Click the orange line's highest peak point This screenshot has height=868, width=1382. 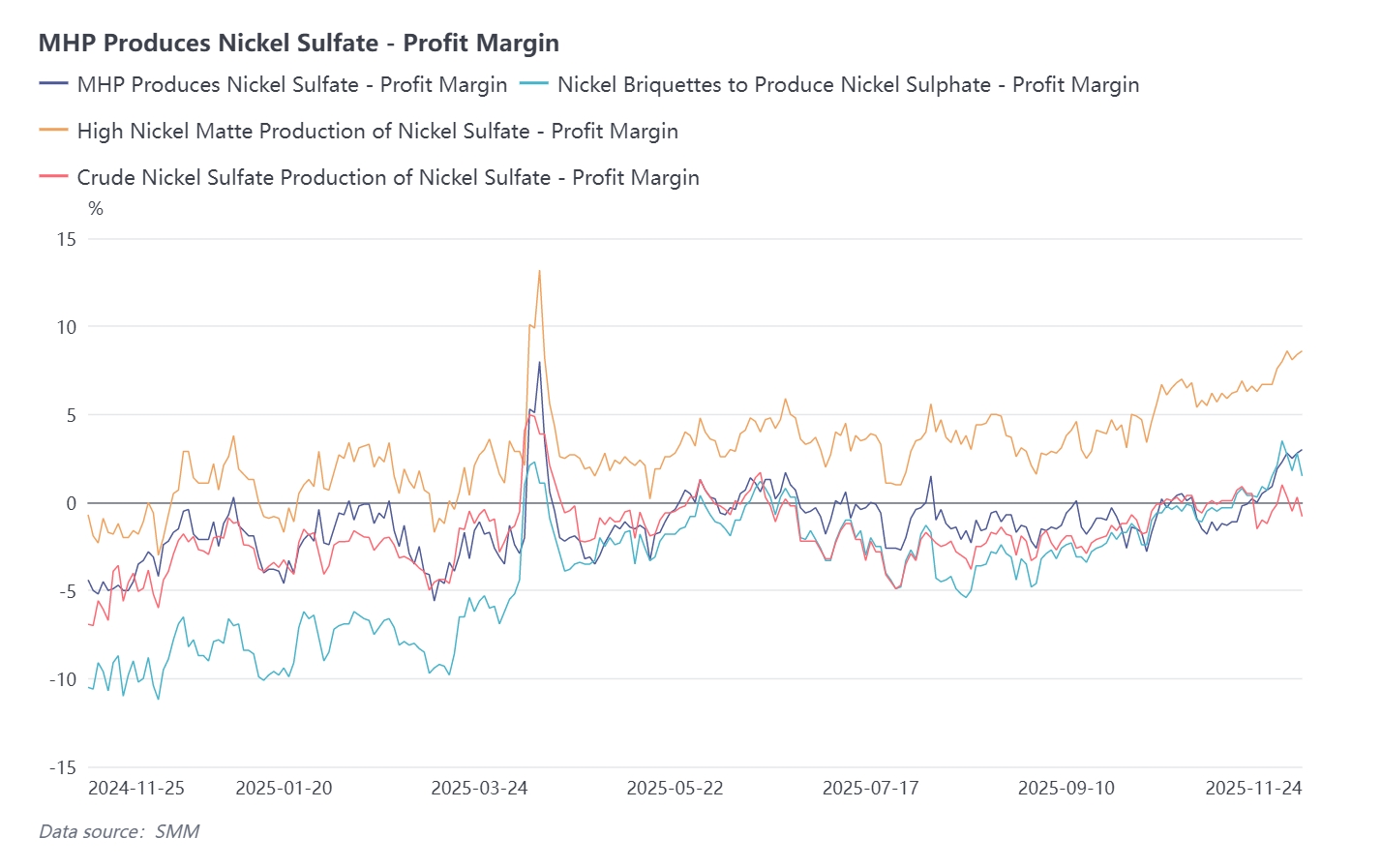539,271
